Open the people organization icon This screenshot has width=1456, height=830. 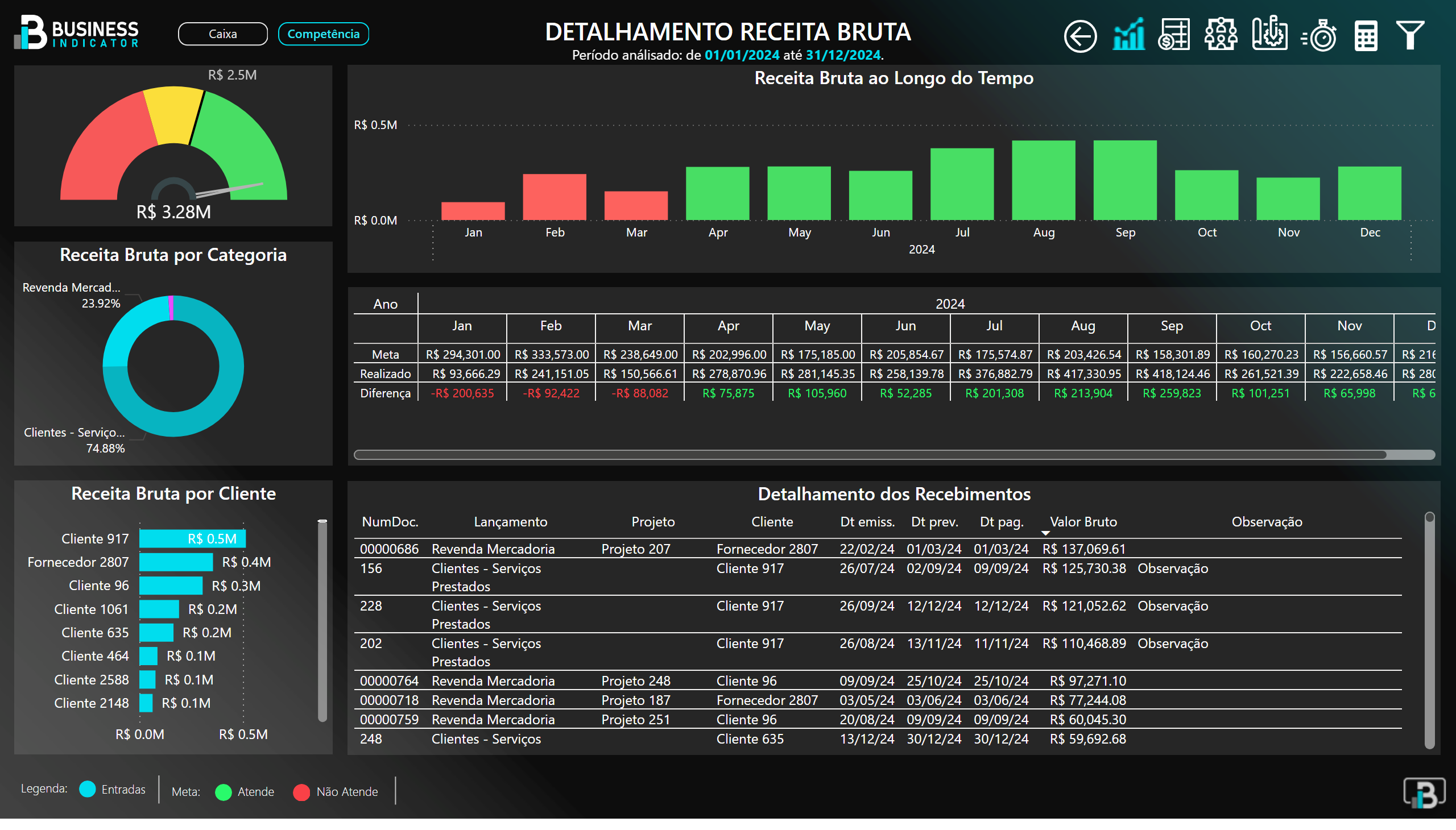[1221, 34]
